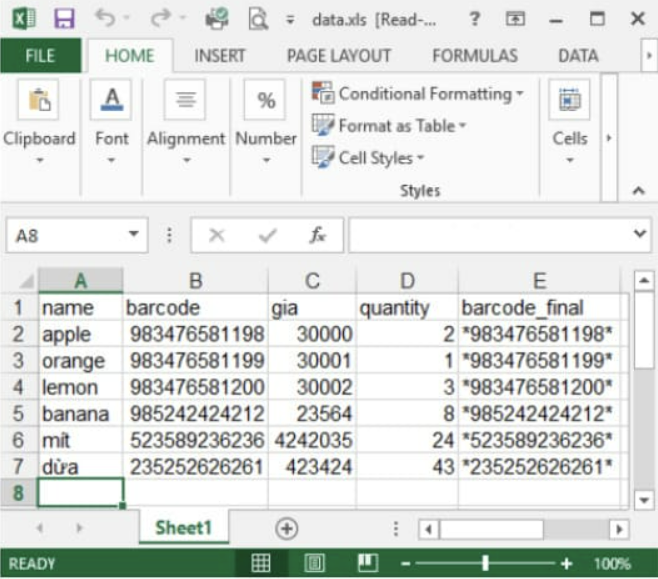Click the Name Box showing A8

67,235
